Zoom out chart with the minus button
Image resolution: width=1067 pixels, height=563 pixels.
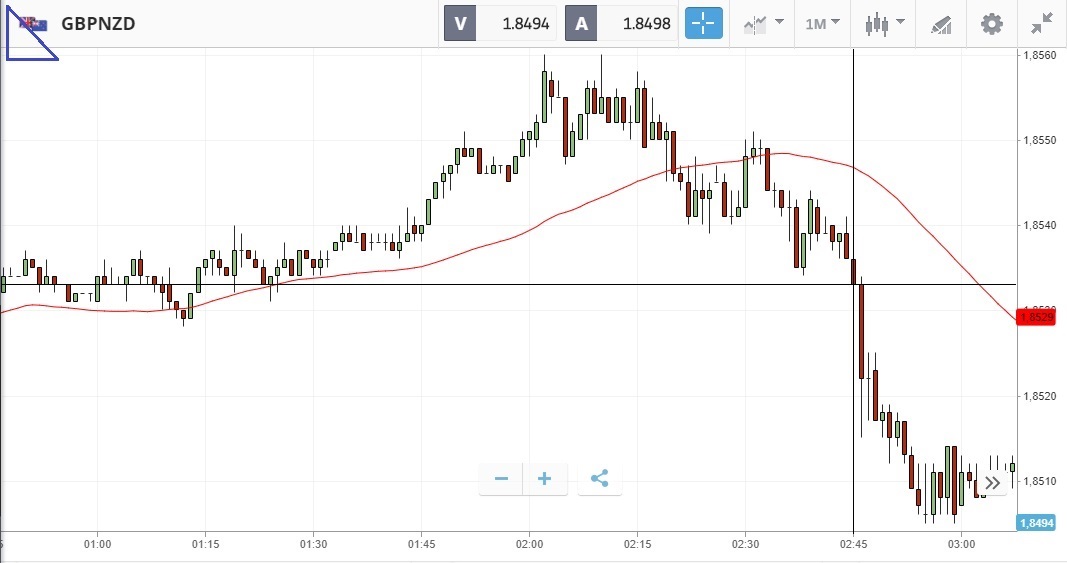tap(501, 479)
